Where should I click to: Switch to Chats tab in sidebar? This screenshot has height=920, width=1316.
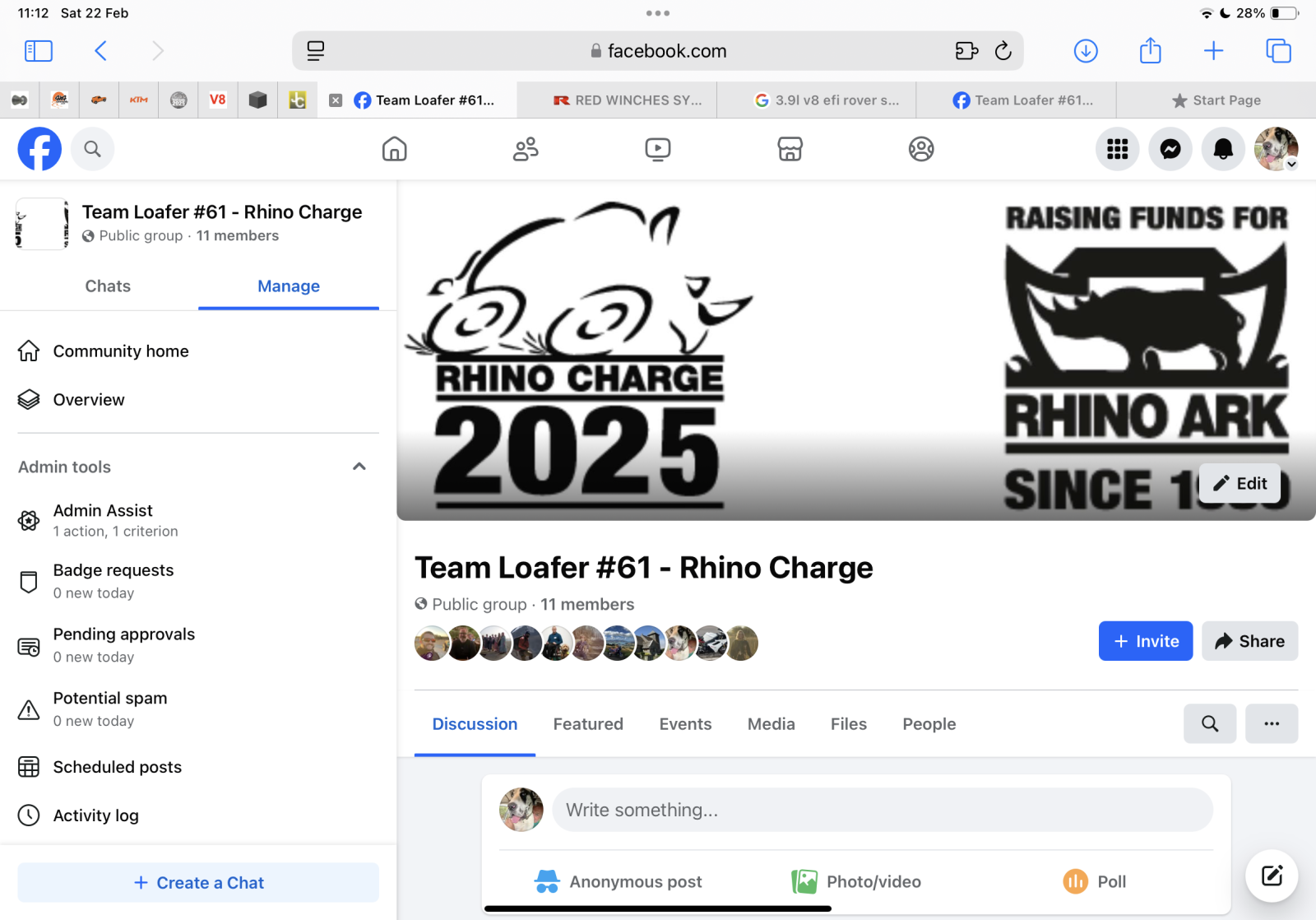point(108,286)
